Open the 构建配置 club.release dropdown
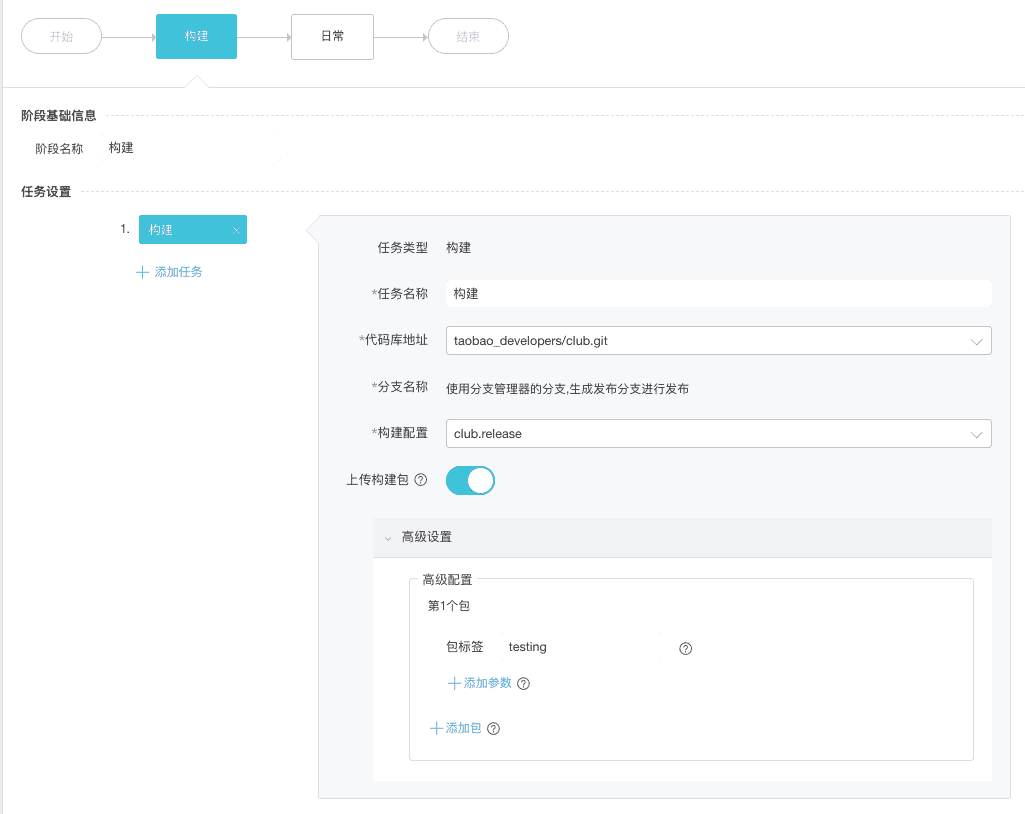 coord(718,433)
